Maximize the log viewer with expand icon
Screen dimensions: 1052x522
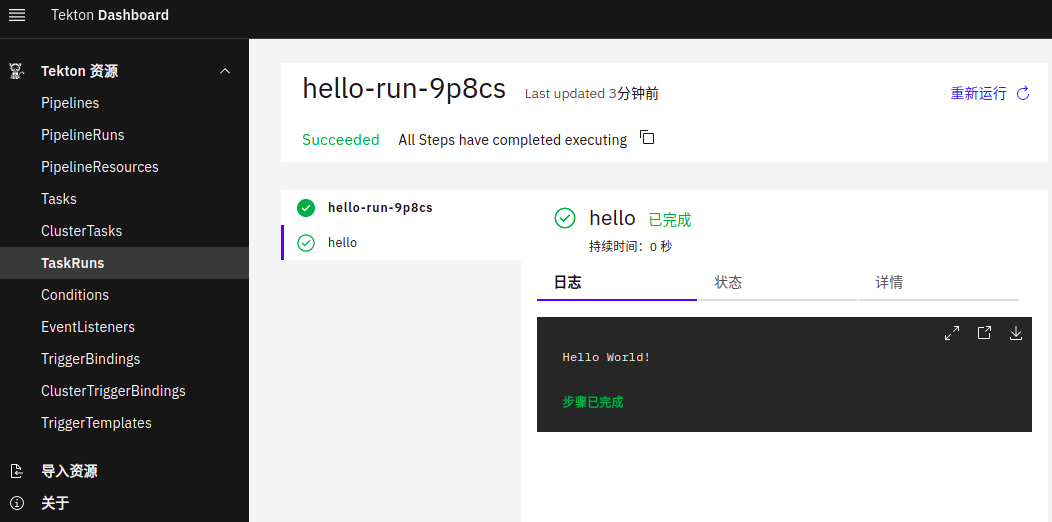coord(952,333)
